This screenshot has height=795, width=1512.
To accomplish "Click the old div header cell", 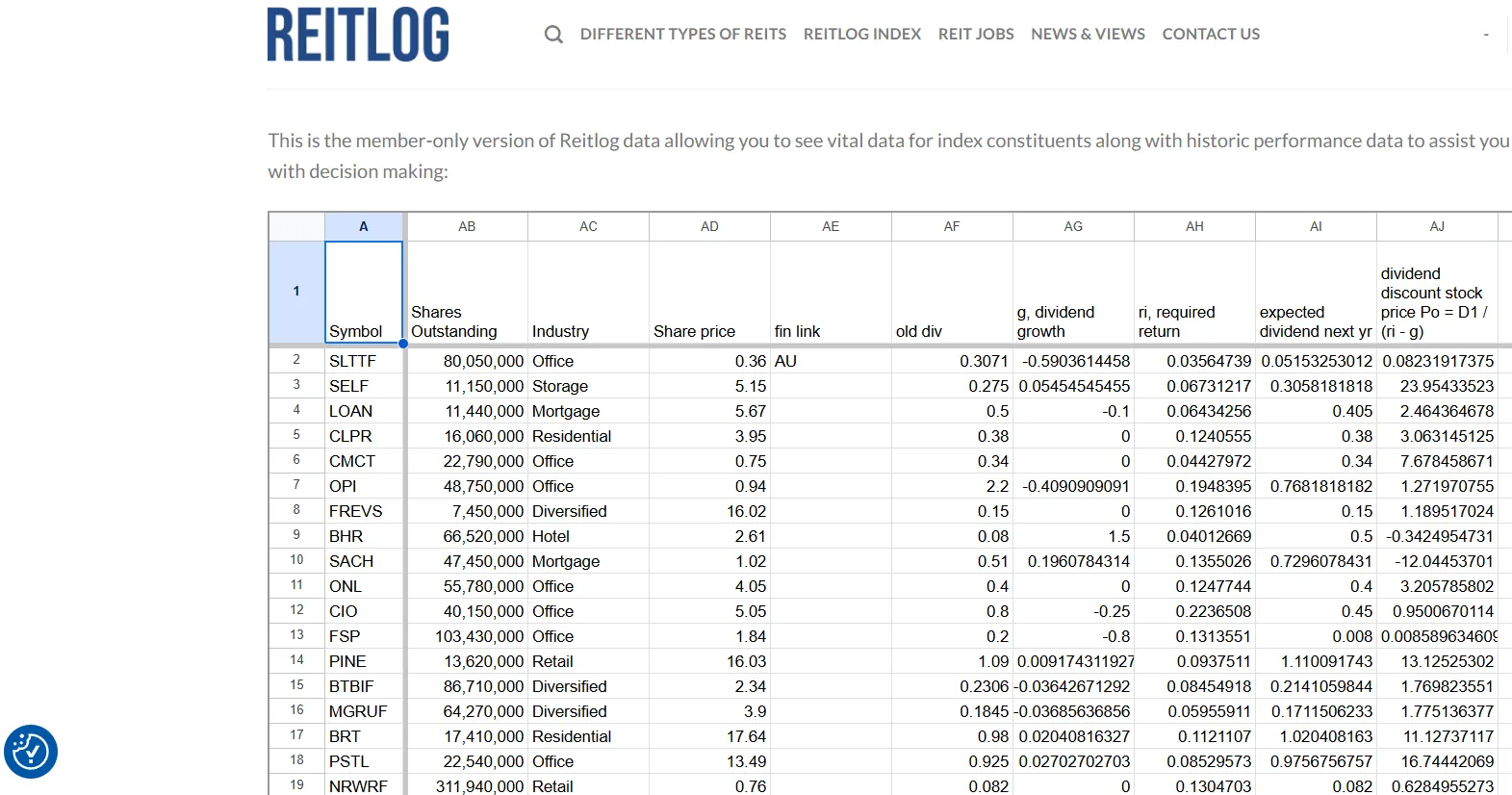I will [x=952, y=292].
